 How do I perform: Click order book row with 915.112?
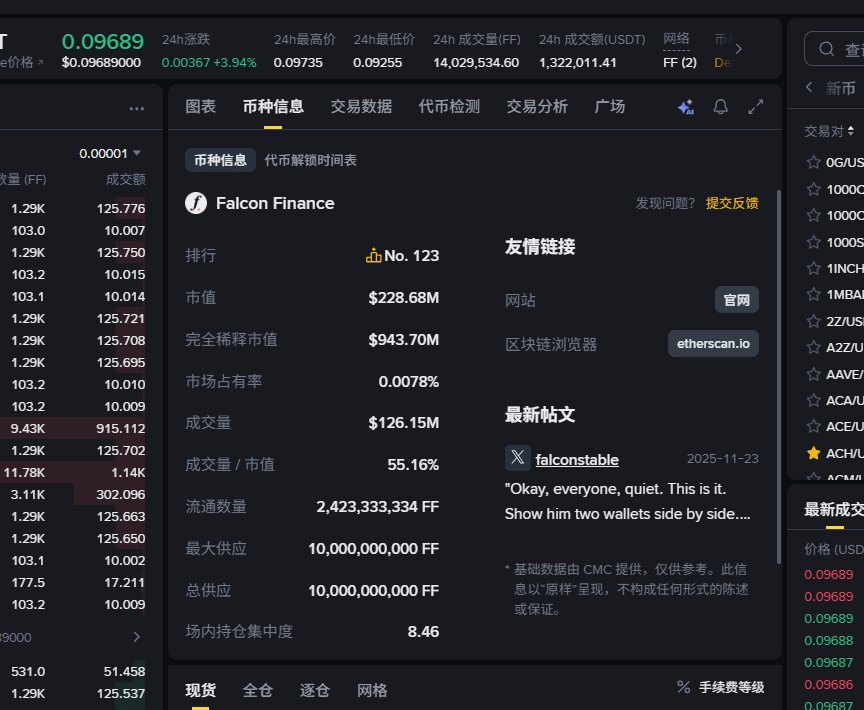(73, 428)
